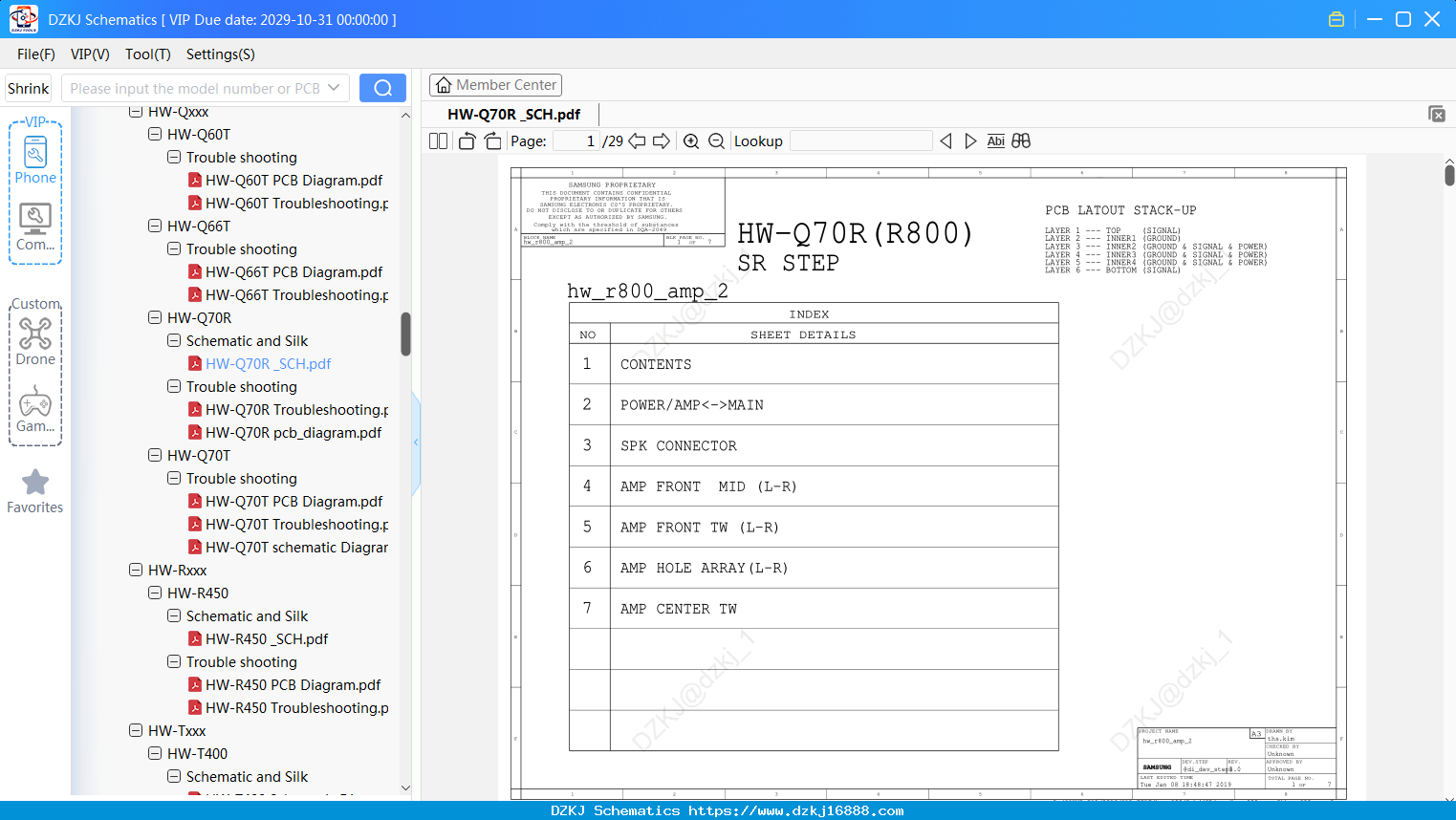Select HW-Q70R _SCH.pdf in tree
1456x820 pixels.
[x=259, y=364]
